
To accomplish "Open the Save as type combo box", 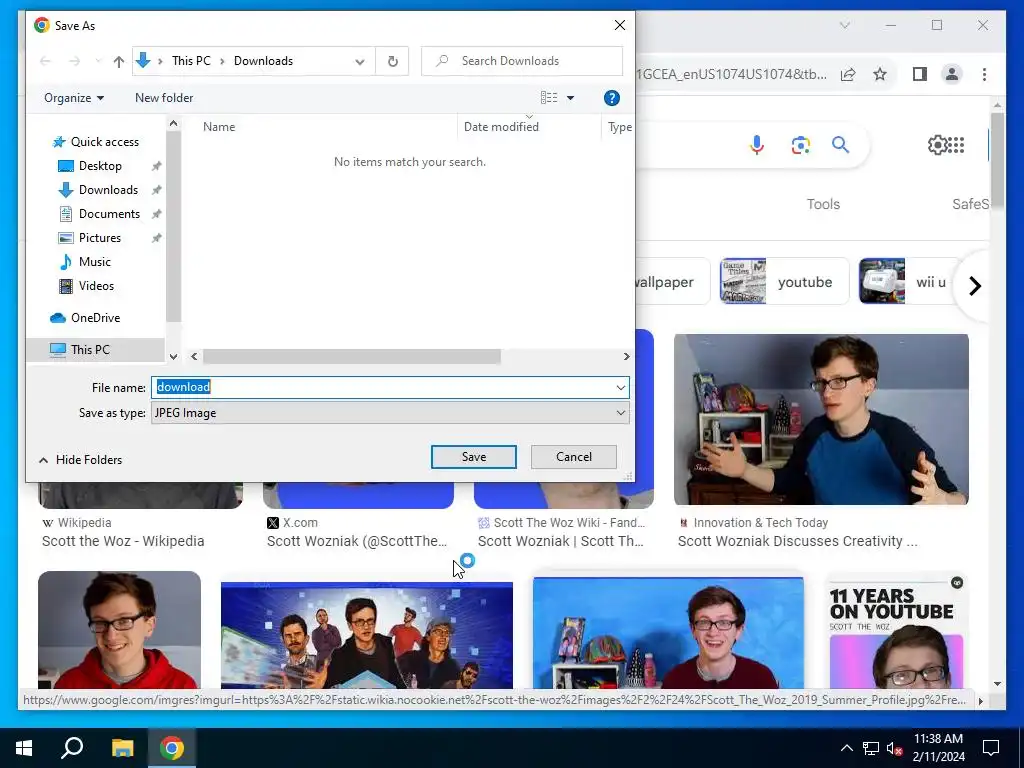I will [390, 413].
